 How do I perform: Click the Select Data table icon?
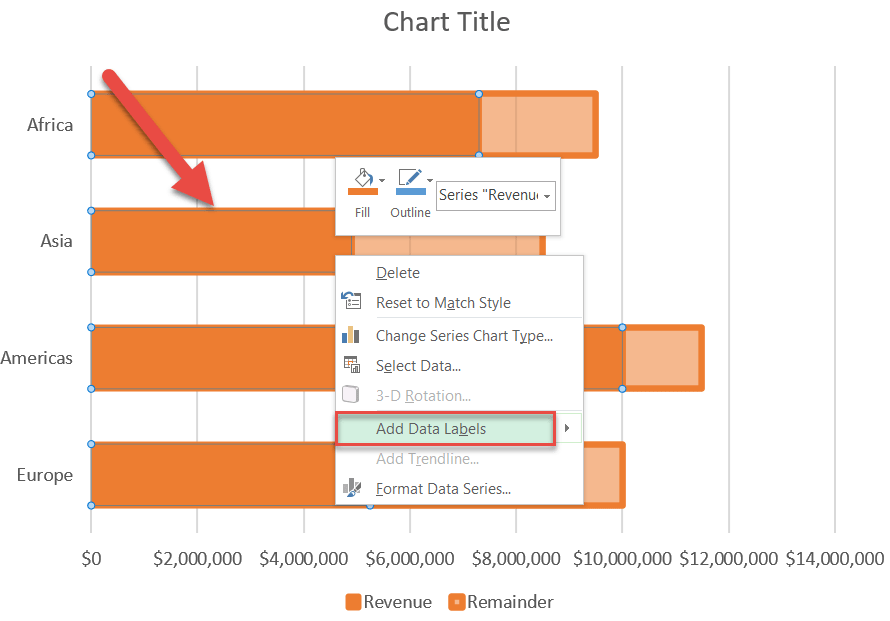[352, 364]
